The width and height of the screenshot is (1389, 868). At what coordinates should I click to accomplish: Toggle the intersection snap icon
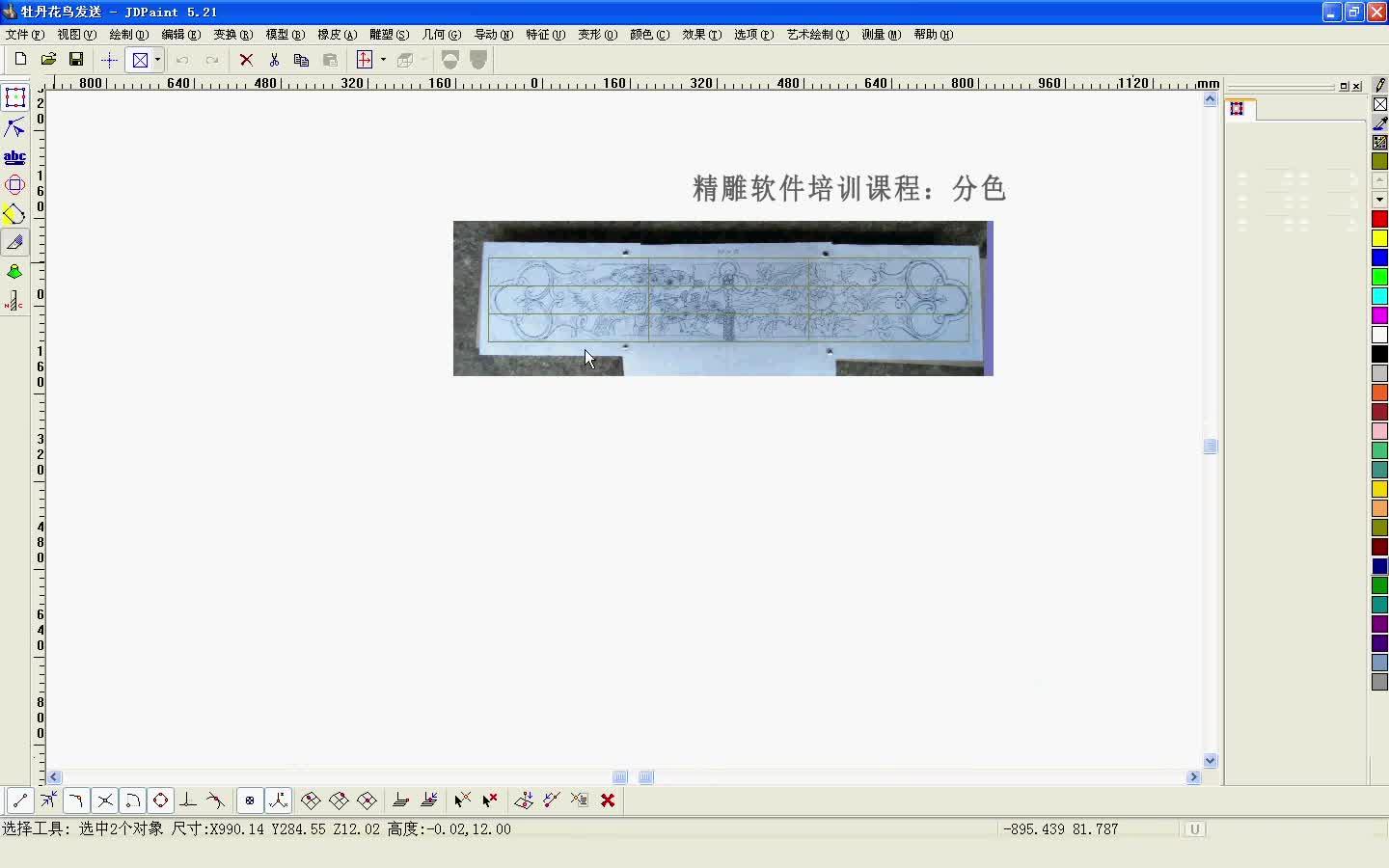pos(104,800)
